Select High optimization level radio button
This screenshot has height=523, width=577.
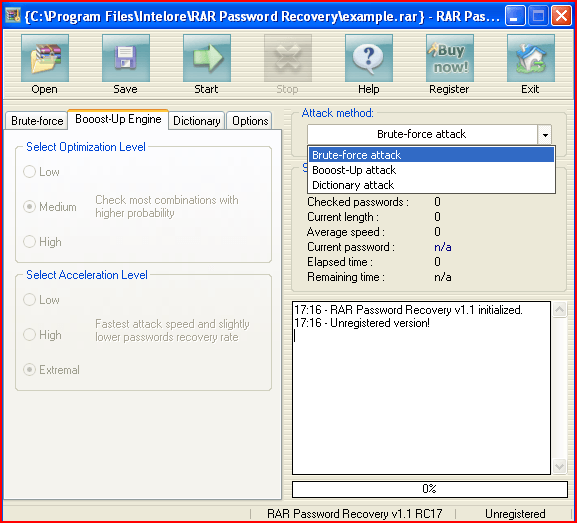29,241
